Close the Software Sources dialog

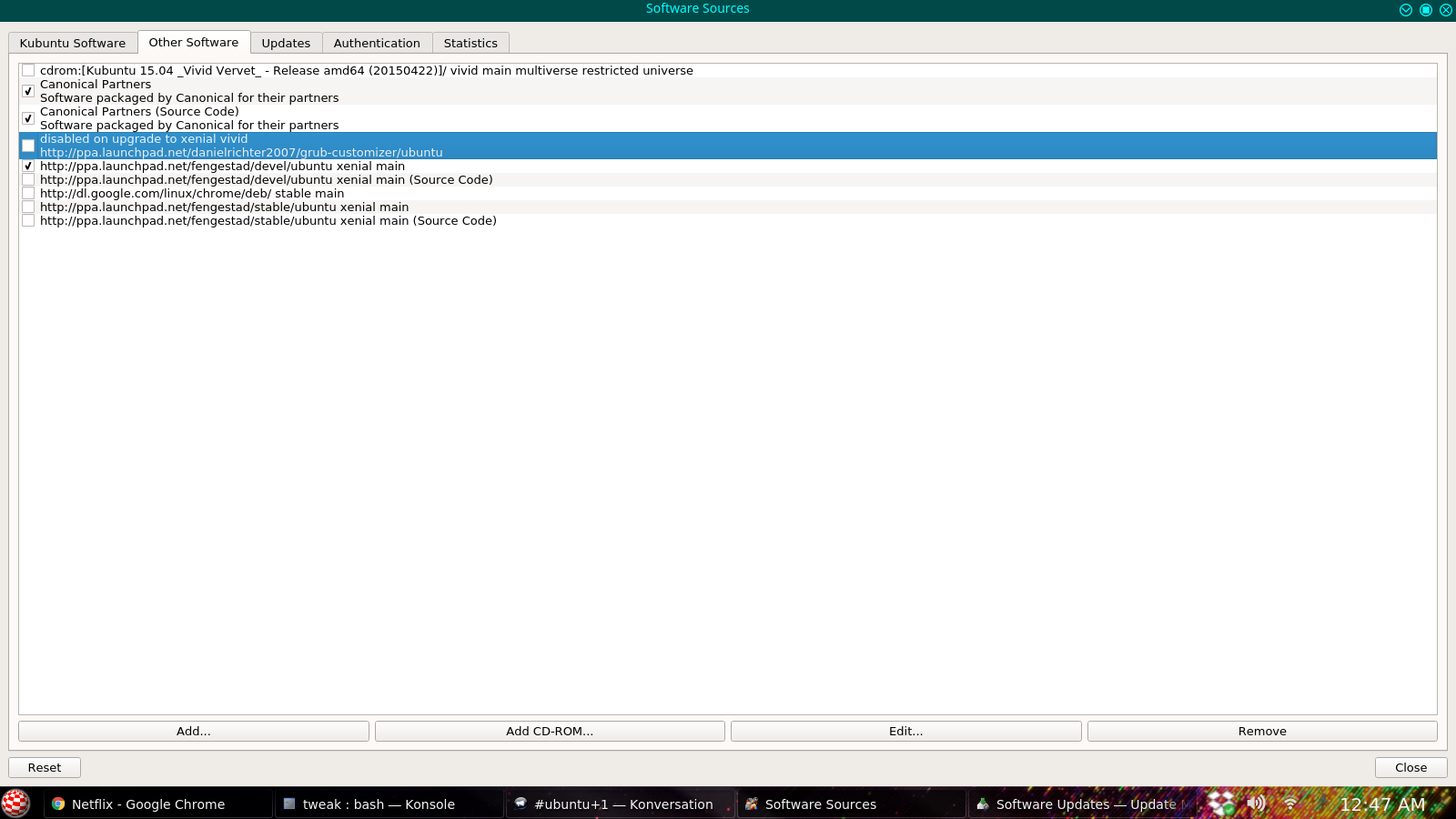point(1411,767)
